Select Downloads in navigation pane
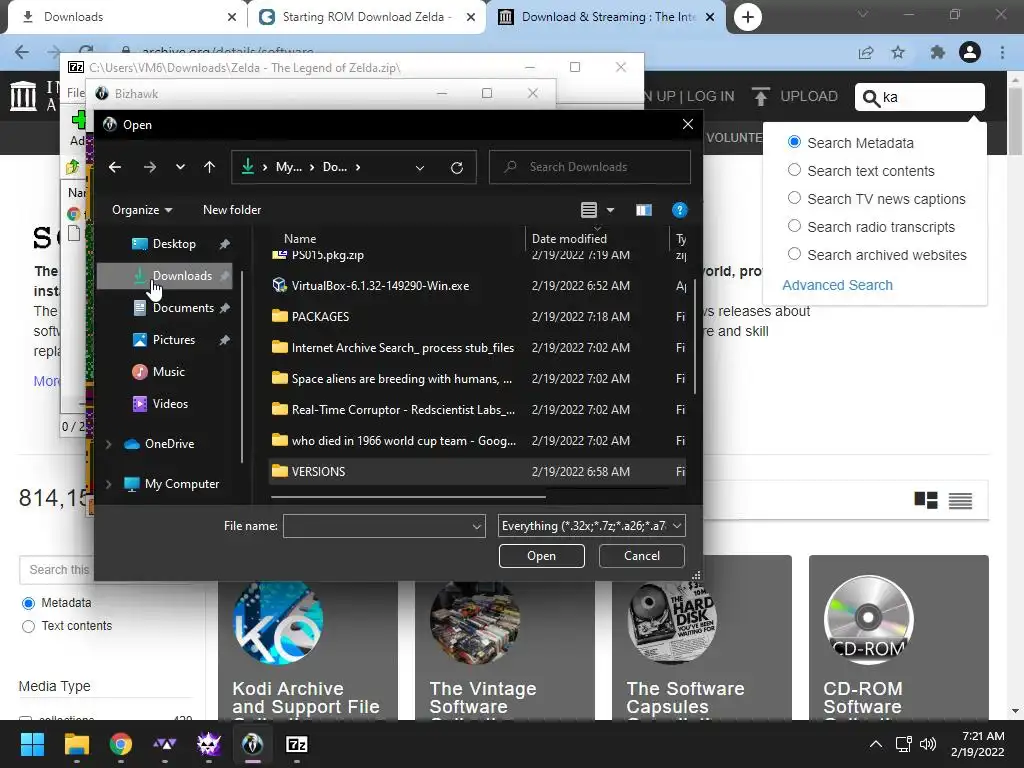 pos(165,276)
